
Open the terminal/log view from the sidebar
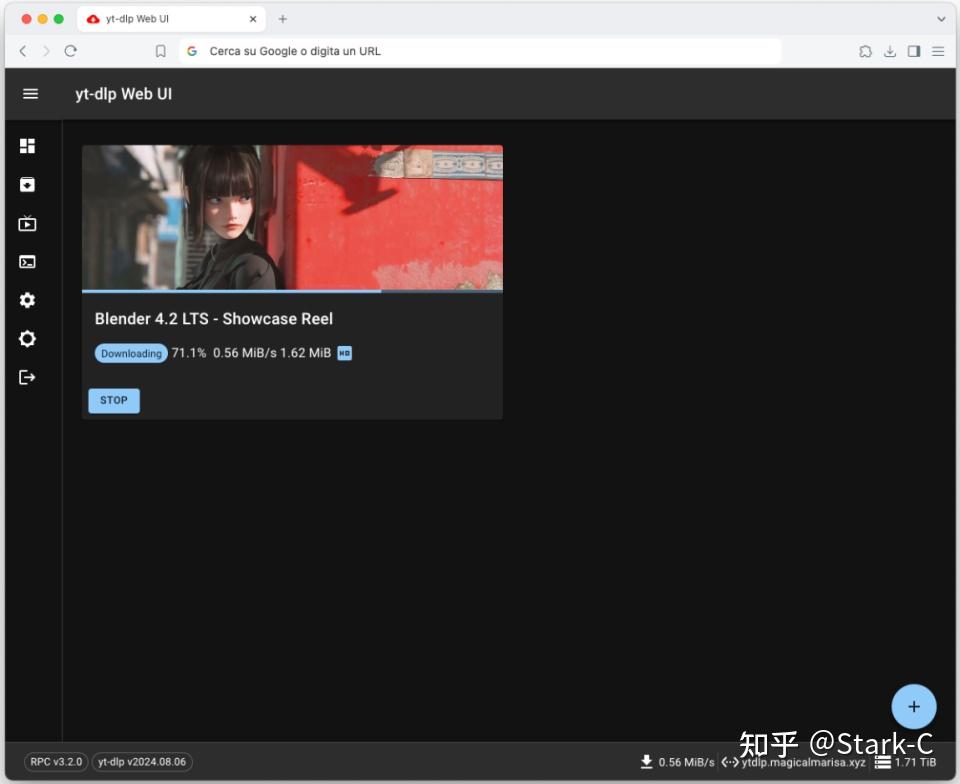point(27,261)
